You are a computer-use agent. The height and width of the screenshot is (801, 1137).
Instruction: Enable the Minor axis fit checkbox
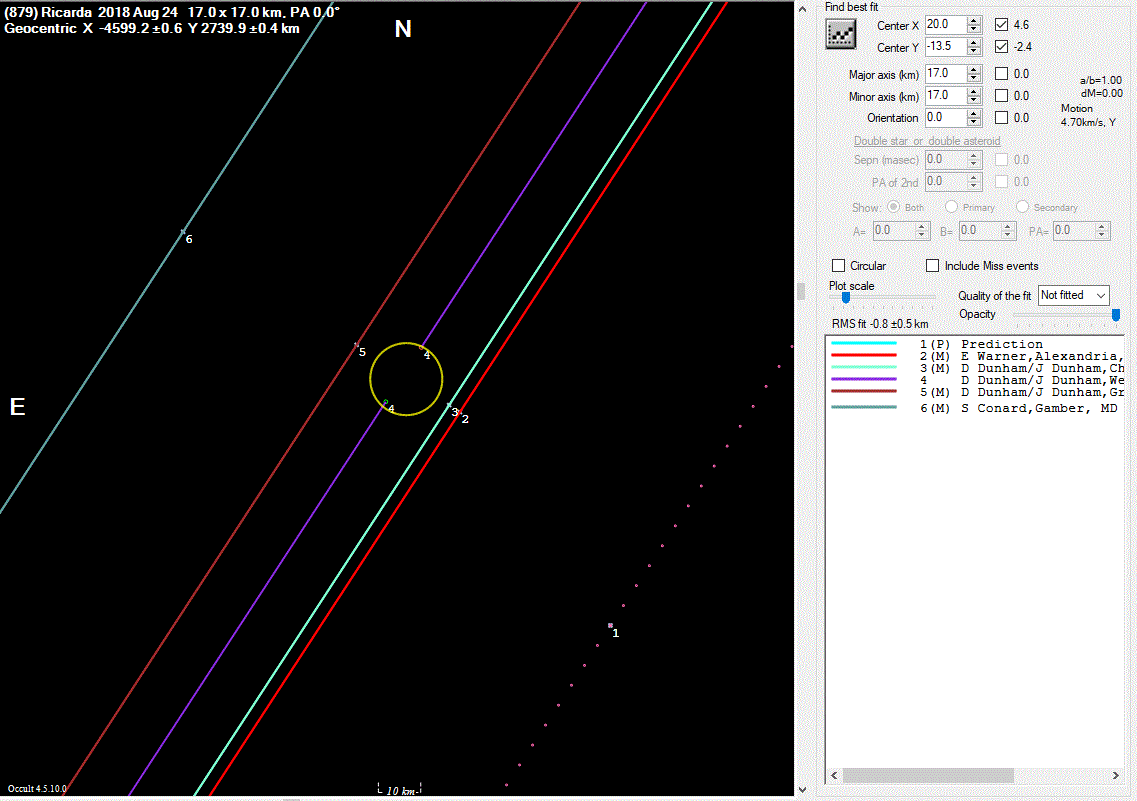coord(1001,95)
